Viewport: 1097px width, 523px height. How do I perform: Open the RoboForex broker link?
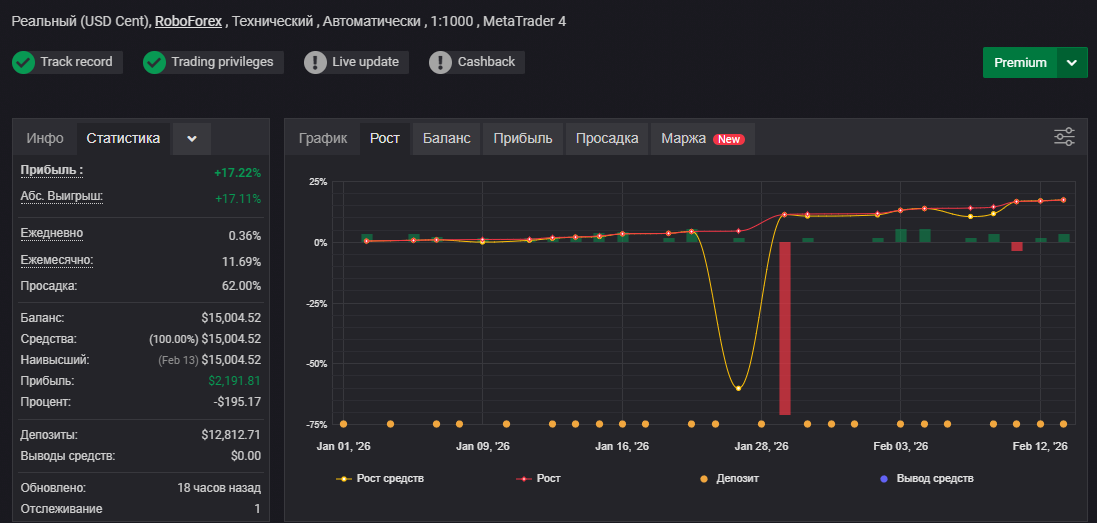188,22
